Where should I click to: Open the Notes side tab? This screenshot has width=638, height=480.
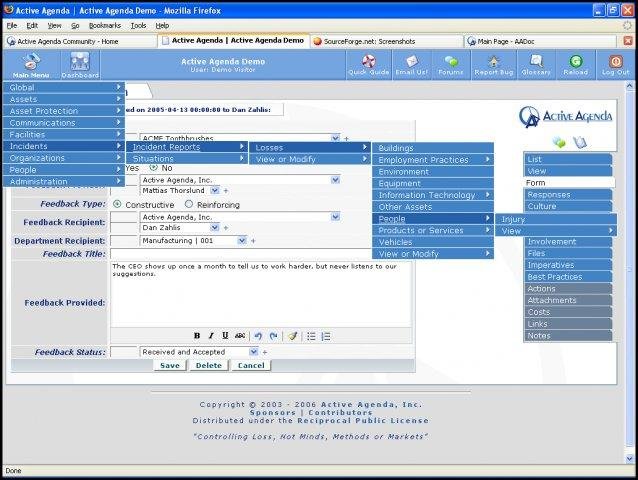pyautogui.click(x=568, y=336)
